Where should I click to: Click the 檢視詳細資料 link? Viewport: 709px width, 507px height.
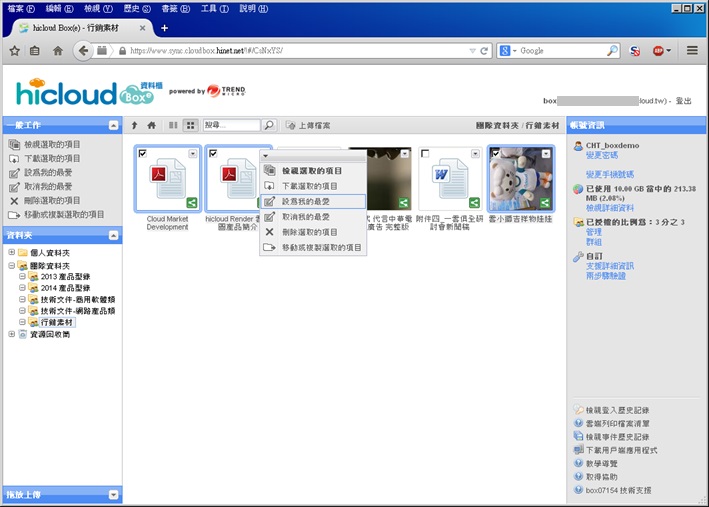pyautogui.click(x=610, y=208)
